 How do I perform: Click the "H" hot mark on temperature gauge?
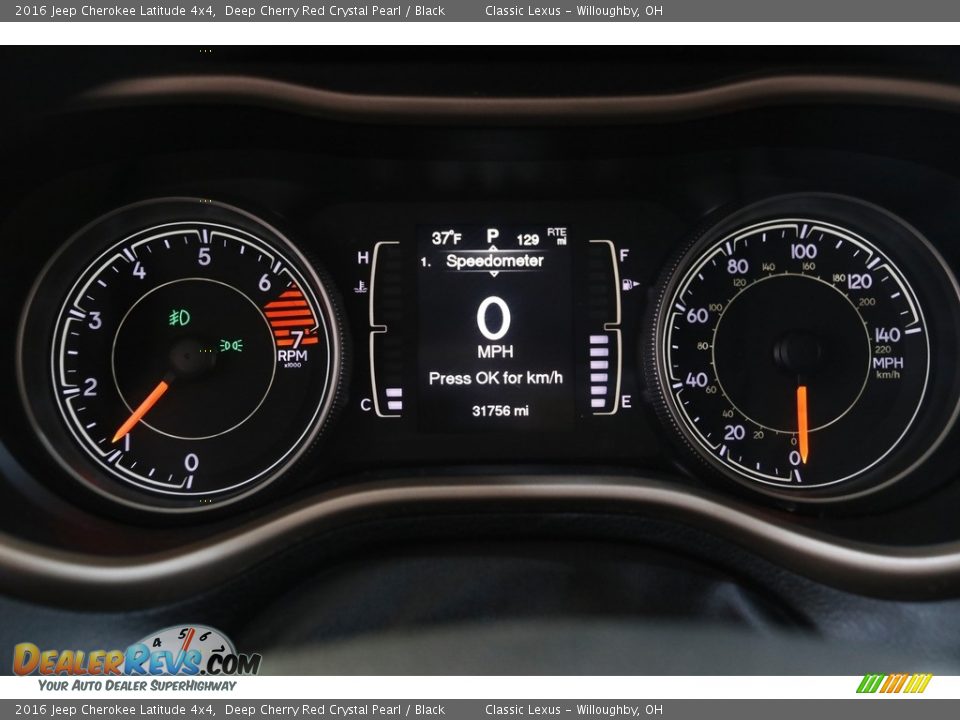tap(363, 258)
